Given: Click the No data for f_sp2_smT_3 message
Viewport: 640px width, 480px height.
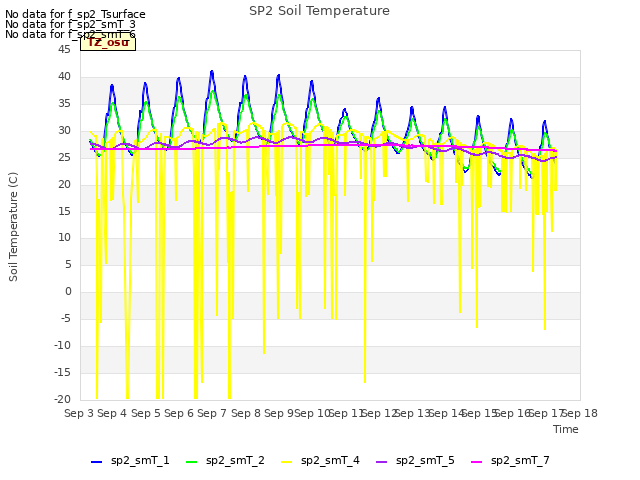Looking at the screenshot, I should click(x=70, y=24).
